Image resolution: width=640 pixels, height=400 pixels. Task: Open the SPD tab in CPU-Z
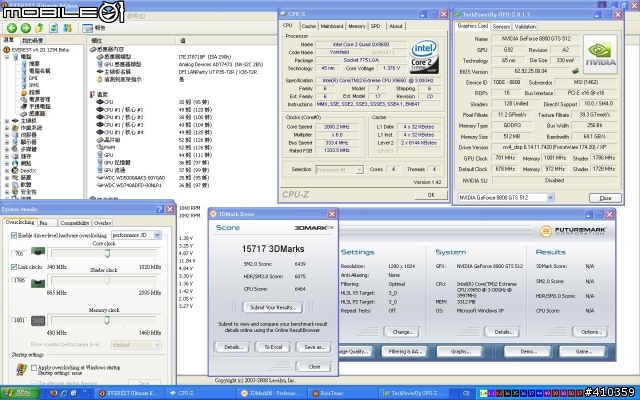point(376,26)
